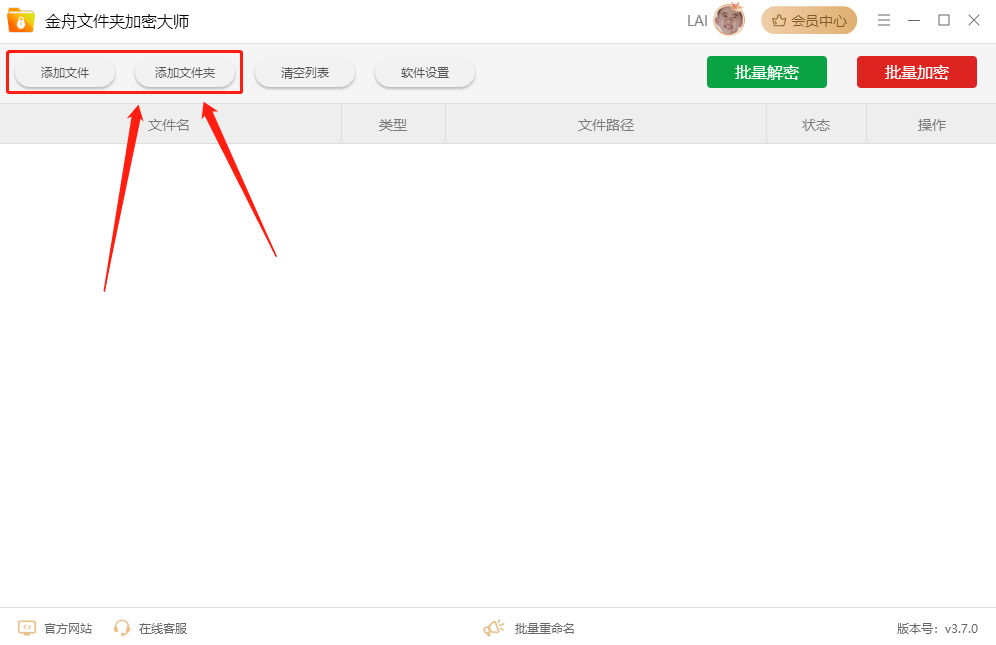Click the 添加文件夹 button
The height and width of the screenshot is (645, 996).
click(x=185, y=72)
